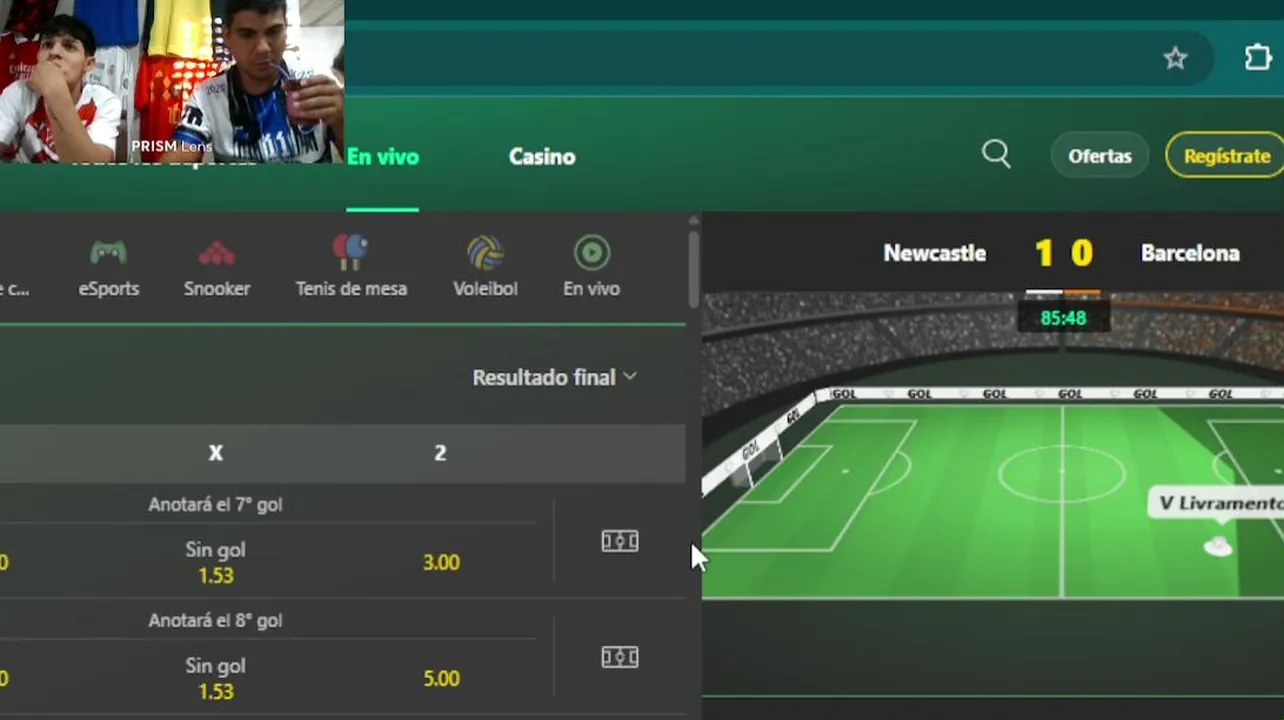The image size is (1284, 720).
Task: Open match tracker icon for 7° gol
Action: pyautogui.click(x=619, y=541)
